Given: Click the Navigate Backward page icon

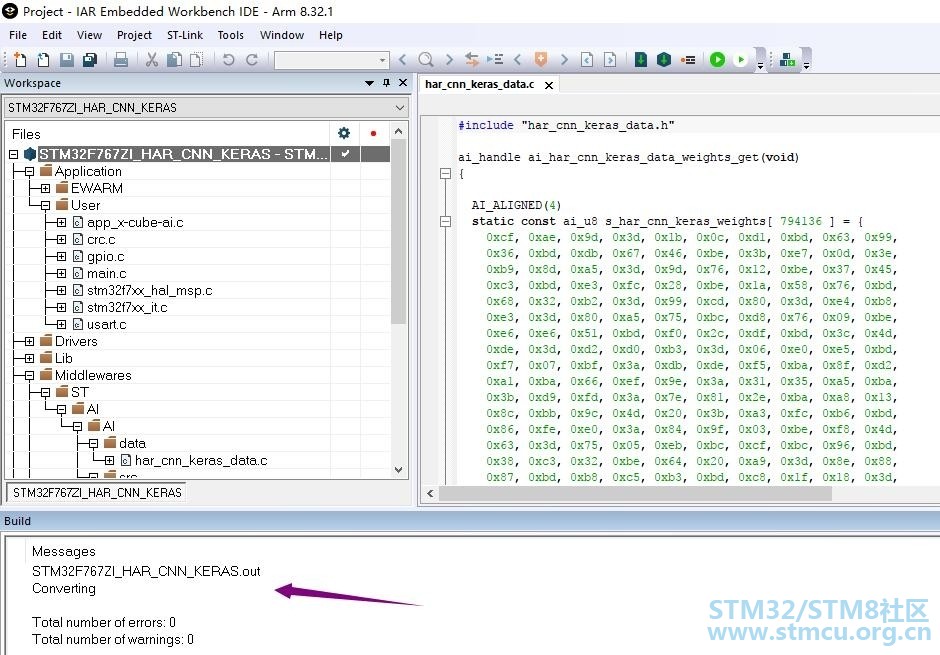Looking at the screenshot, I should click(x=588, y=59).
